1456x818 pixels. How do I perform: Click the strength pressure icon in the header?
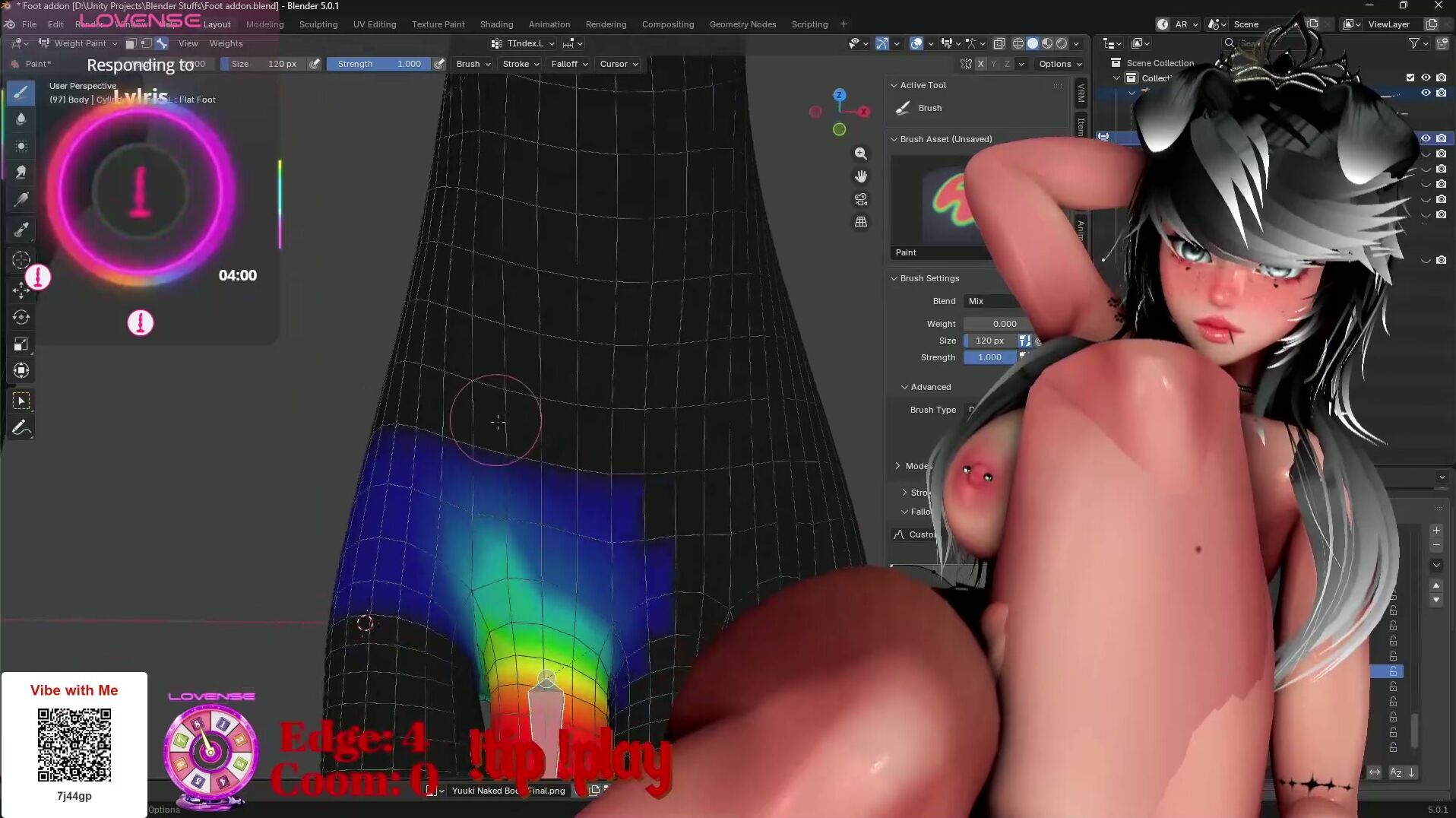pos(439,64)
